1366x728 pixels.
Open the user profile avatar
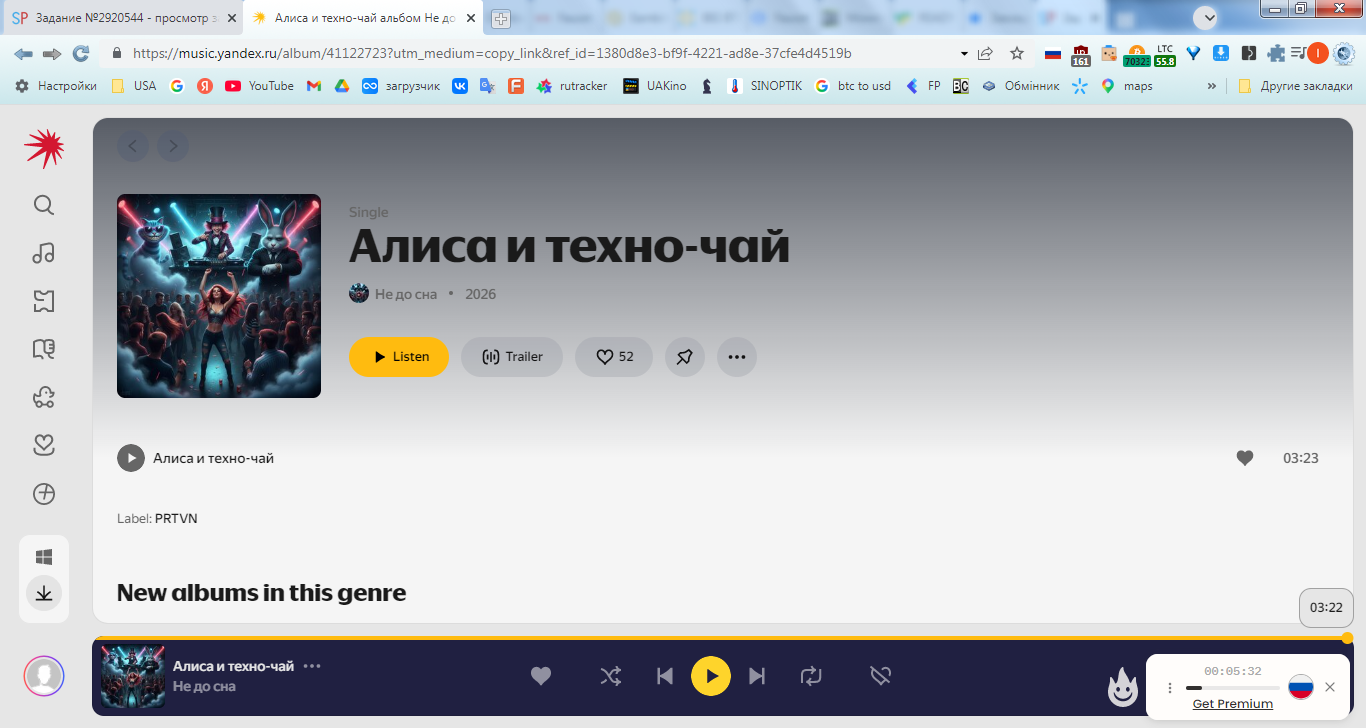coord(44,676)
